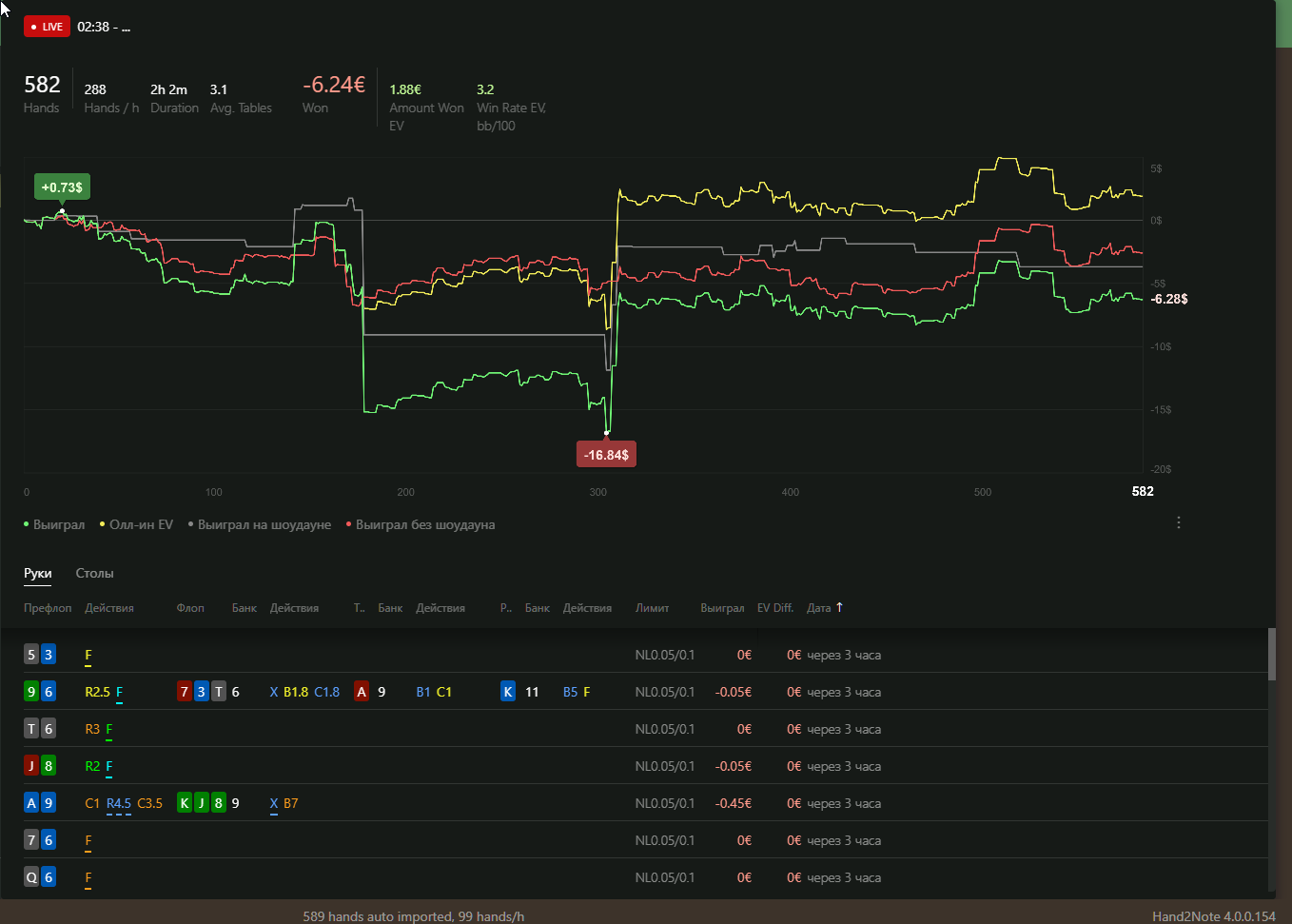Click the 'C1 R4.5 C3.5' preflop actions
This screenshot has width=1292, height=924.
coord(124,803)
